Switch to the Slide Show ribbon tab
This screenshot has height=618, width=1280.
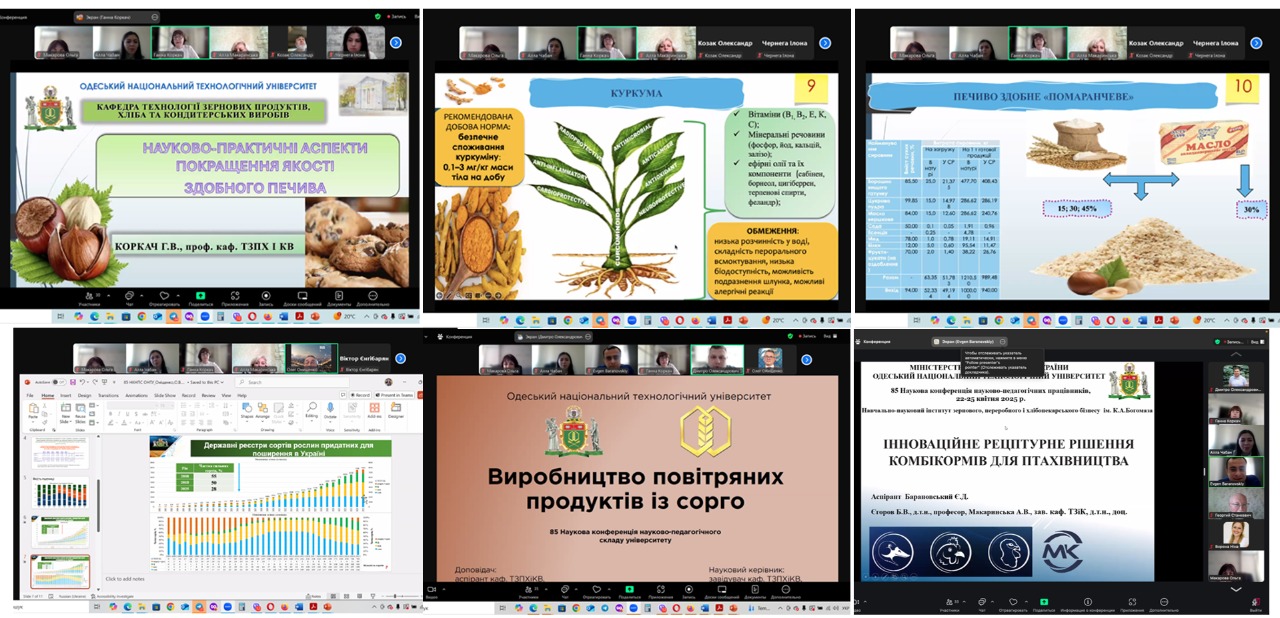click(165, 395)
